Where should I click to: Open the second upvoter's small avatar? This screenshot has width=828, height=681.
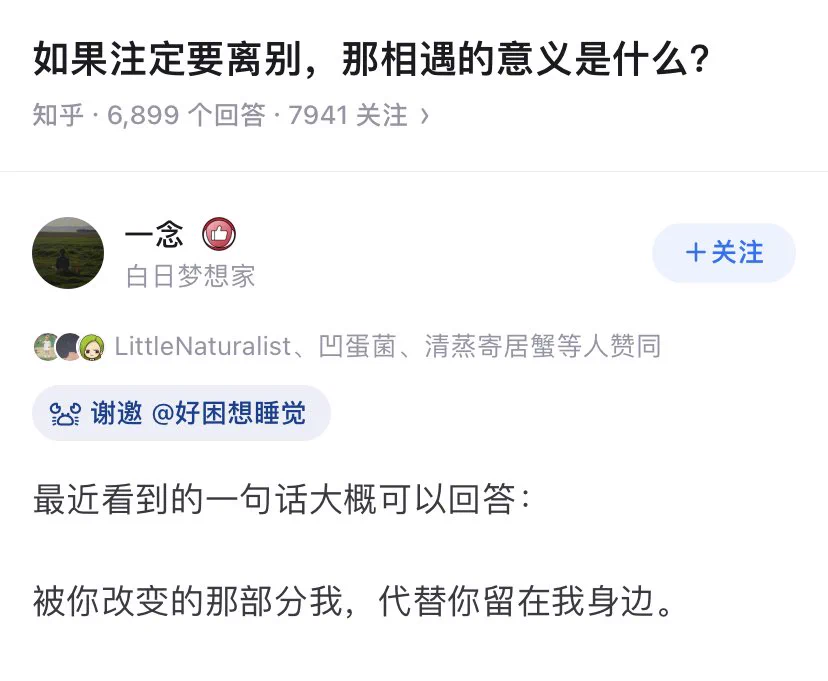point(68,347)
